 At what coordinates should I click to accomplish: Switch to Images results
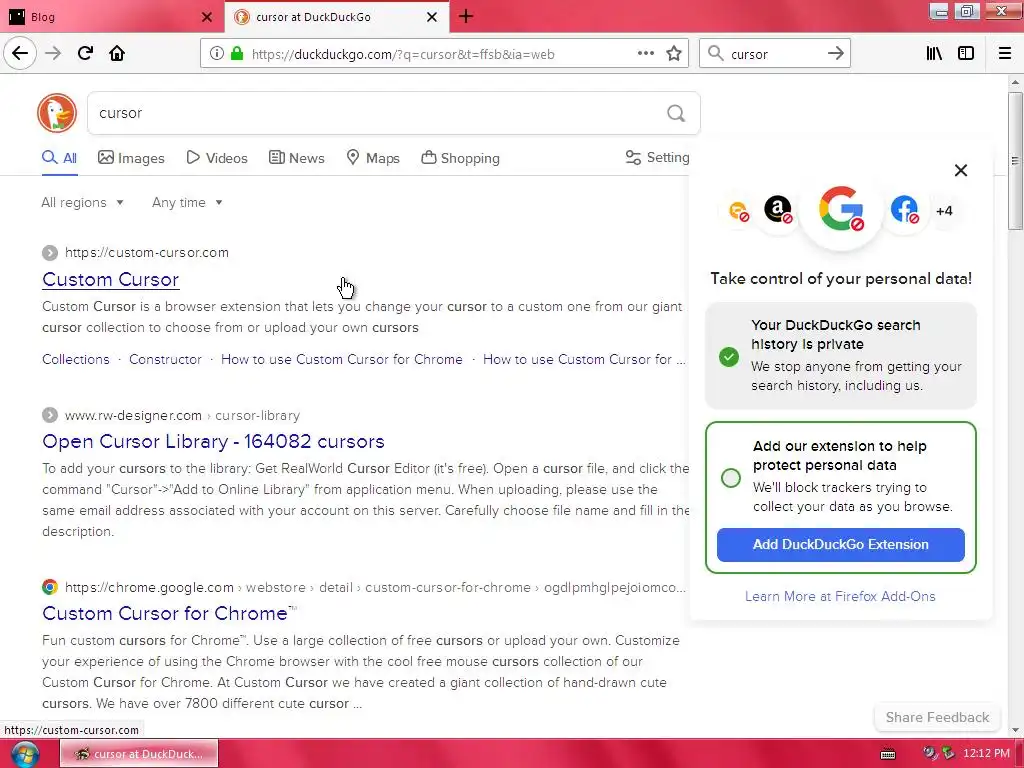pos(131,158)
